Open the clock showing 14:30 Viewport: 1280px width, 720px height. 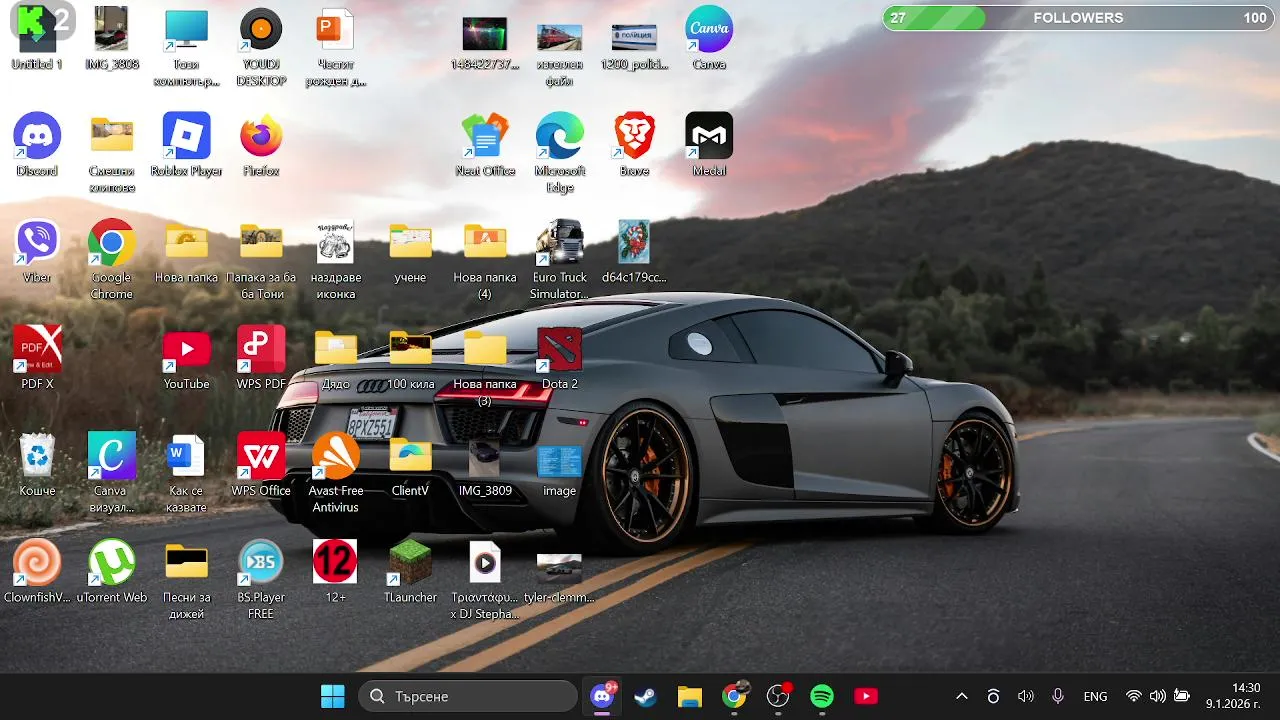[1233, 696]
